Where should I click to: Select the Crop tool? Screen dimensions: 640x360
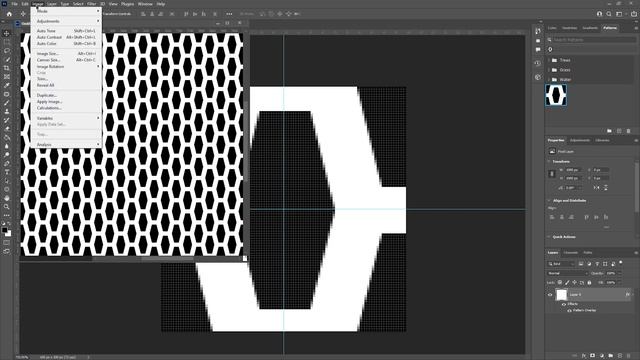pos(7,68)
